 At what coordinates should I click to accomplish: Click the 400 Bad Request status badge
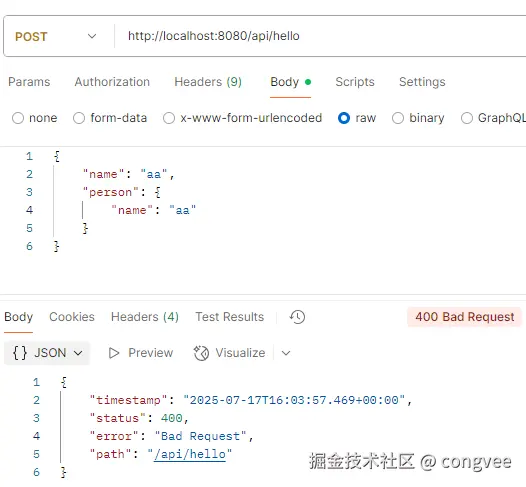(x=465, y=317)
